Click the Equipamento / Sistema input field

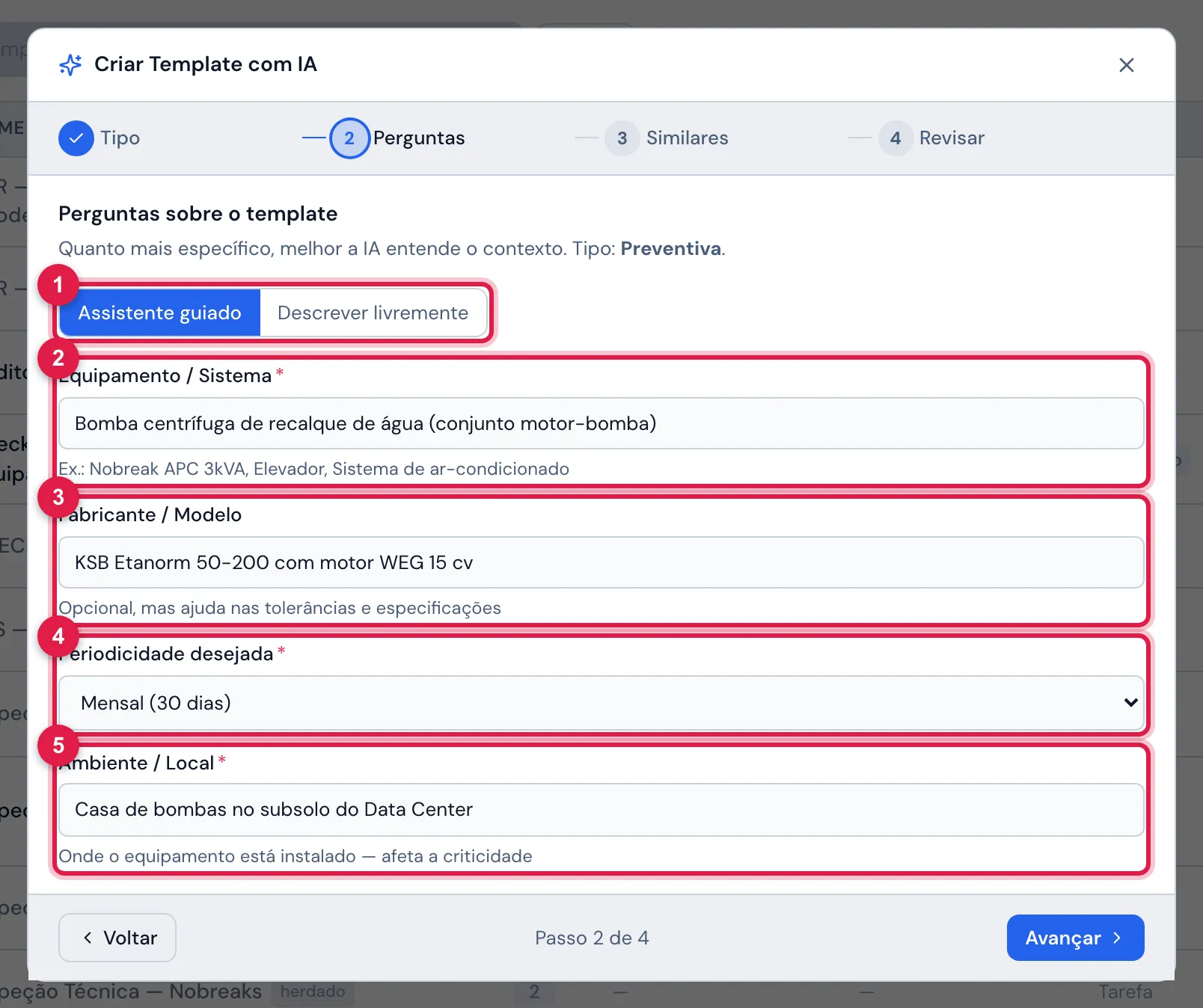coord(601,423)
